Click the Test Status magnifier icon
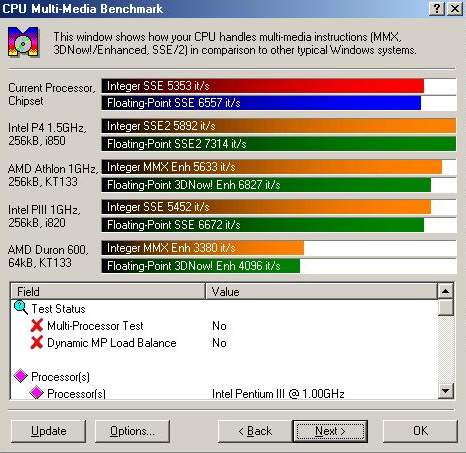The height and width of the screenshot is (453, 466). [21, 308]
